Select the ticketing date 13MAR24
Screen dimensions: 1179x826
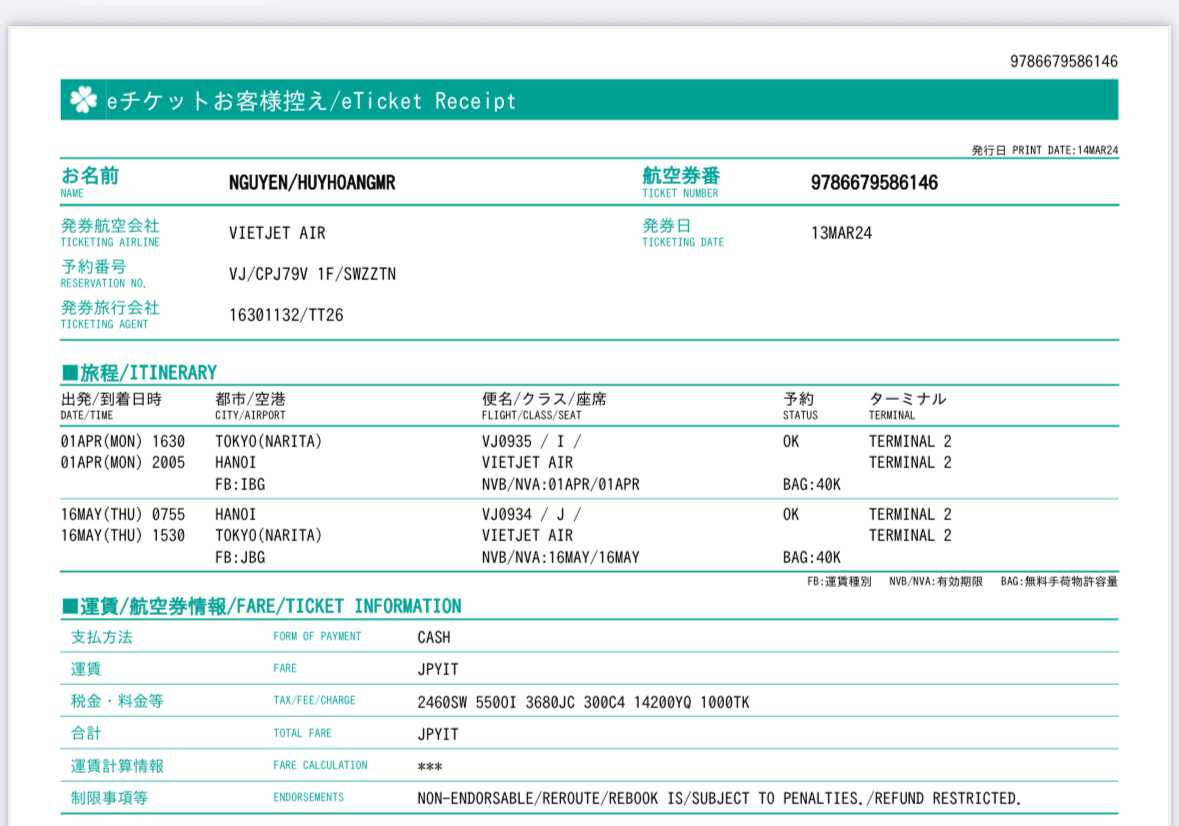[841, 233]
